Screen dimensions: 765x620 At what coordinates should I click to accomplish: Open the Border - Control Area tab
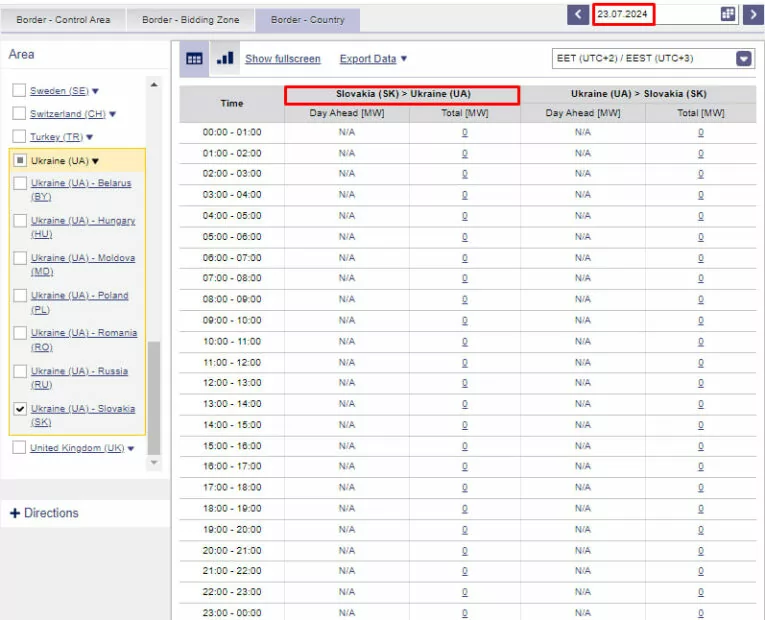pos(63,20)
